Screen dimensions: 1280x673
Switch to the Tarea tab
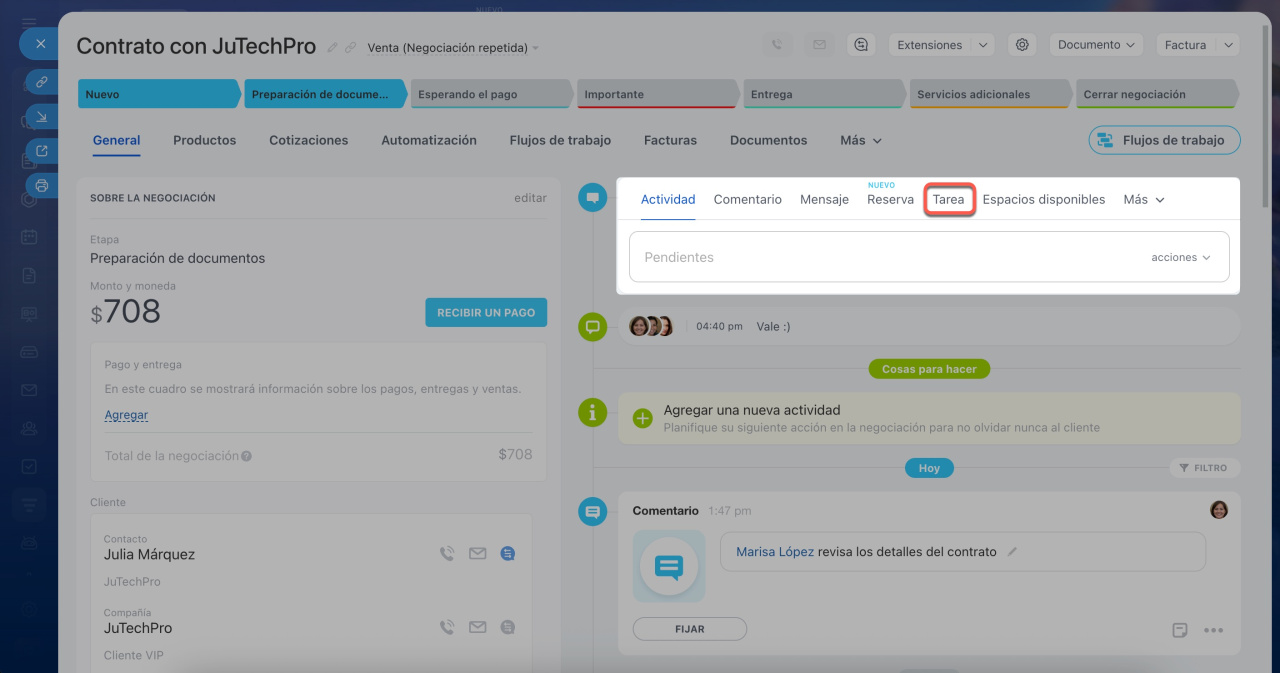pyautogui.click(x=948, y=200)
